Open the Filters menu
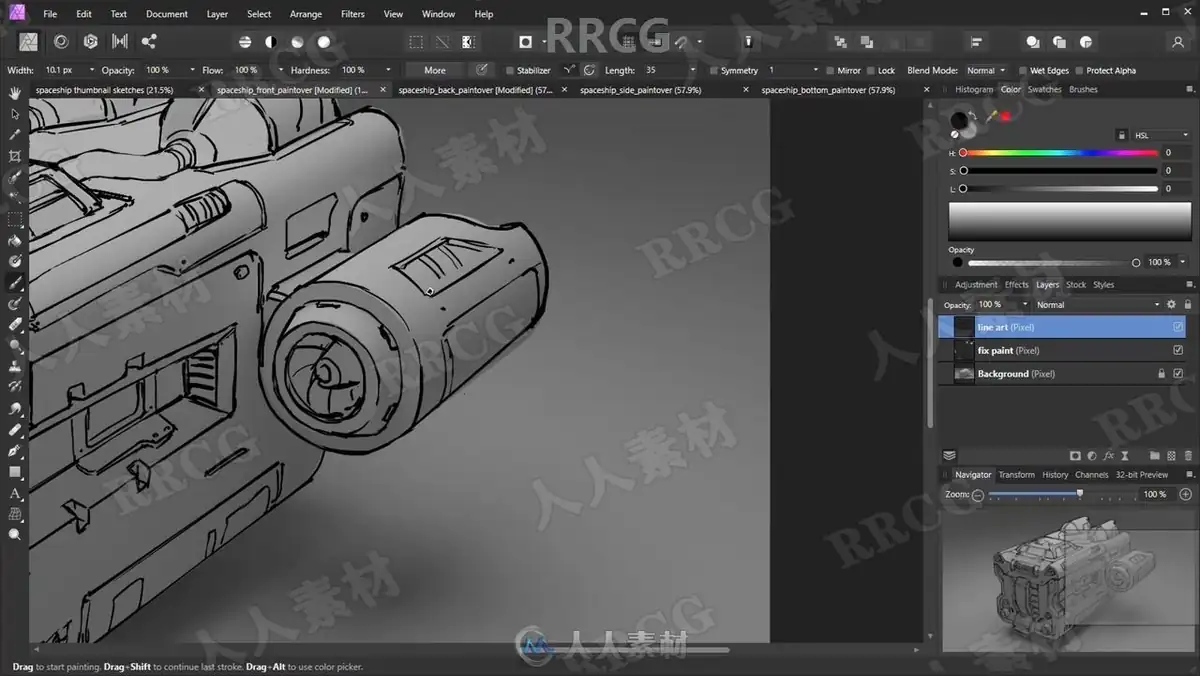The image size is (1200, 676). 352,14
